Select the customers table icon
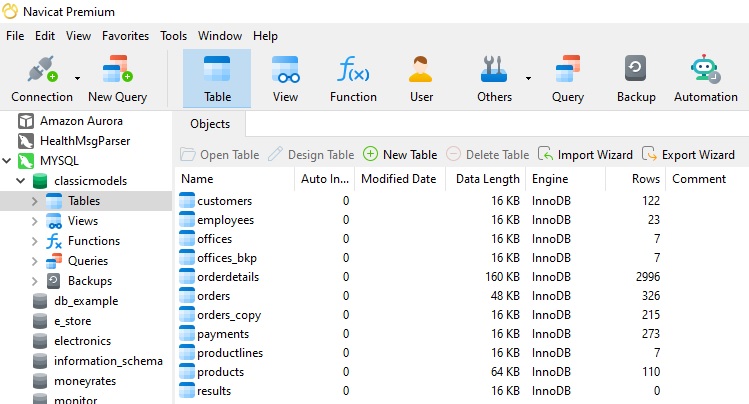This screenshot has width=749, height=404. (187, 201)
